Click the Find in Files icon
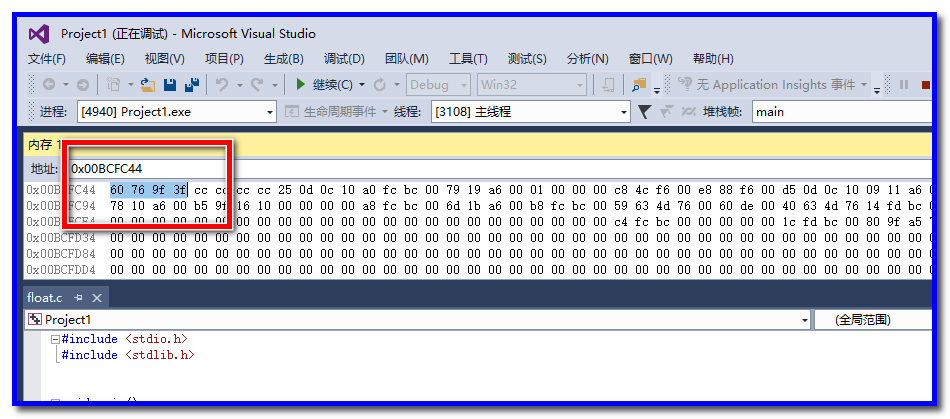This screenshot has height=419, width=950. click(x=639, y=85)
